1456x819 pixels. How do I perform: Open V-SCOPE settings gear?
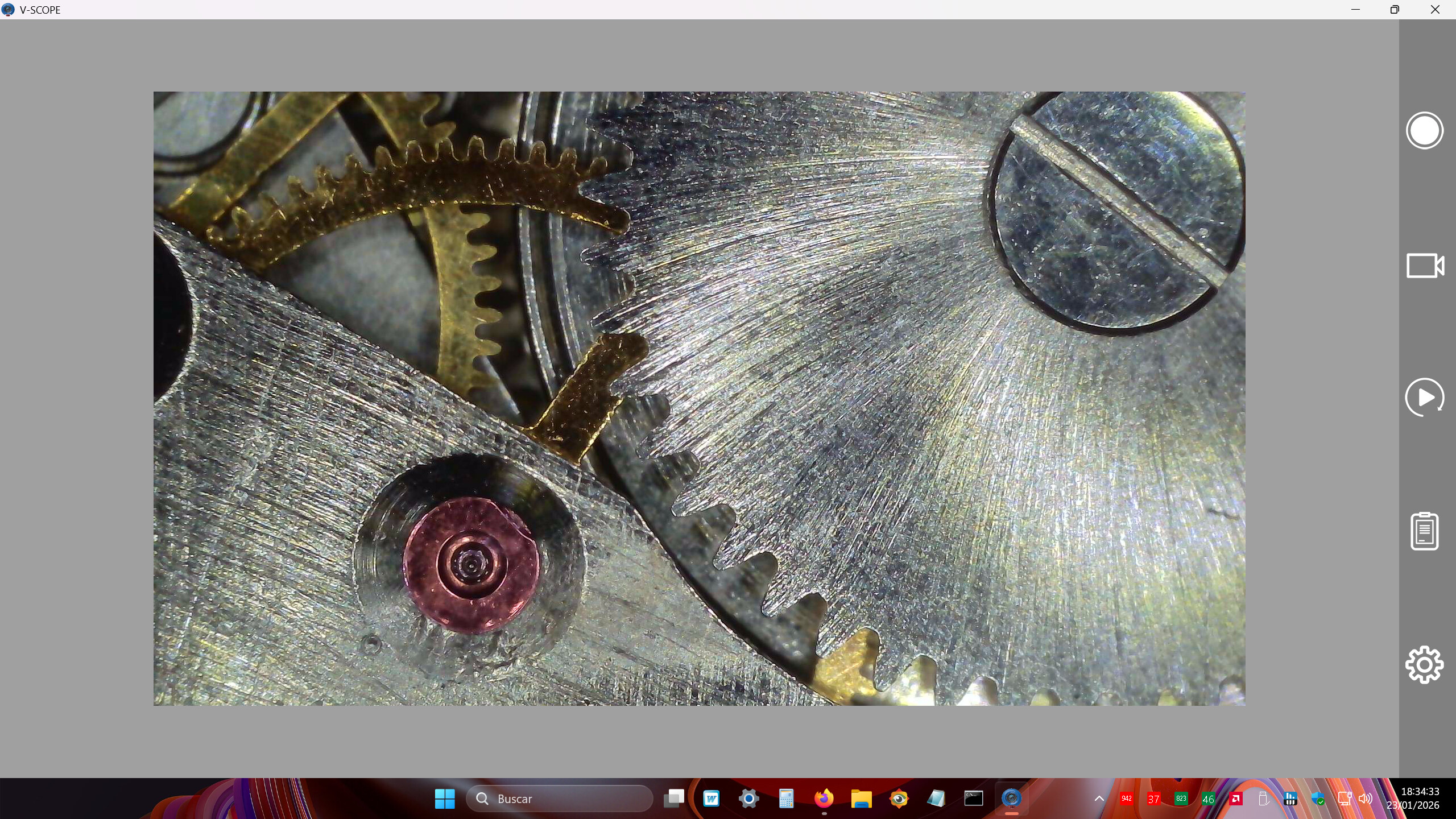pos(1425,664)
